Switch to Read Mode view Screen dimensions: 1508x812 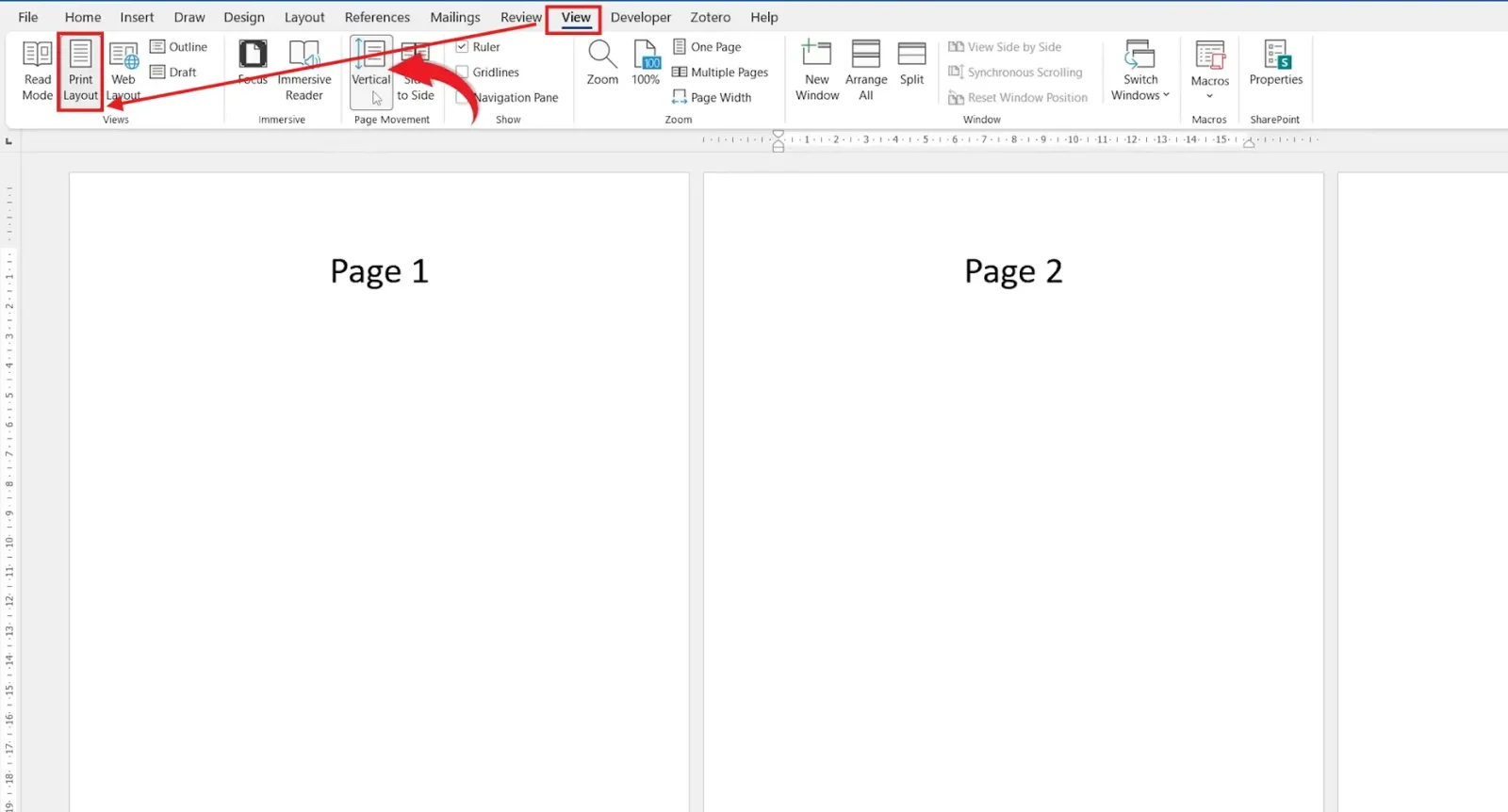(38, 71)
